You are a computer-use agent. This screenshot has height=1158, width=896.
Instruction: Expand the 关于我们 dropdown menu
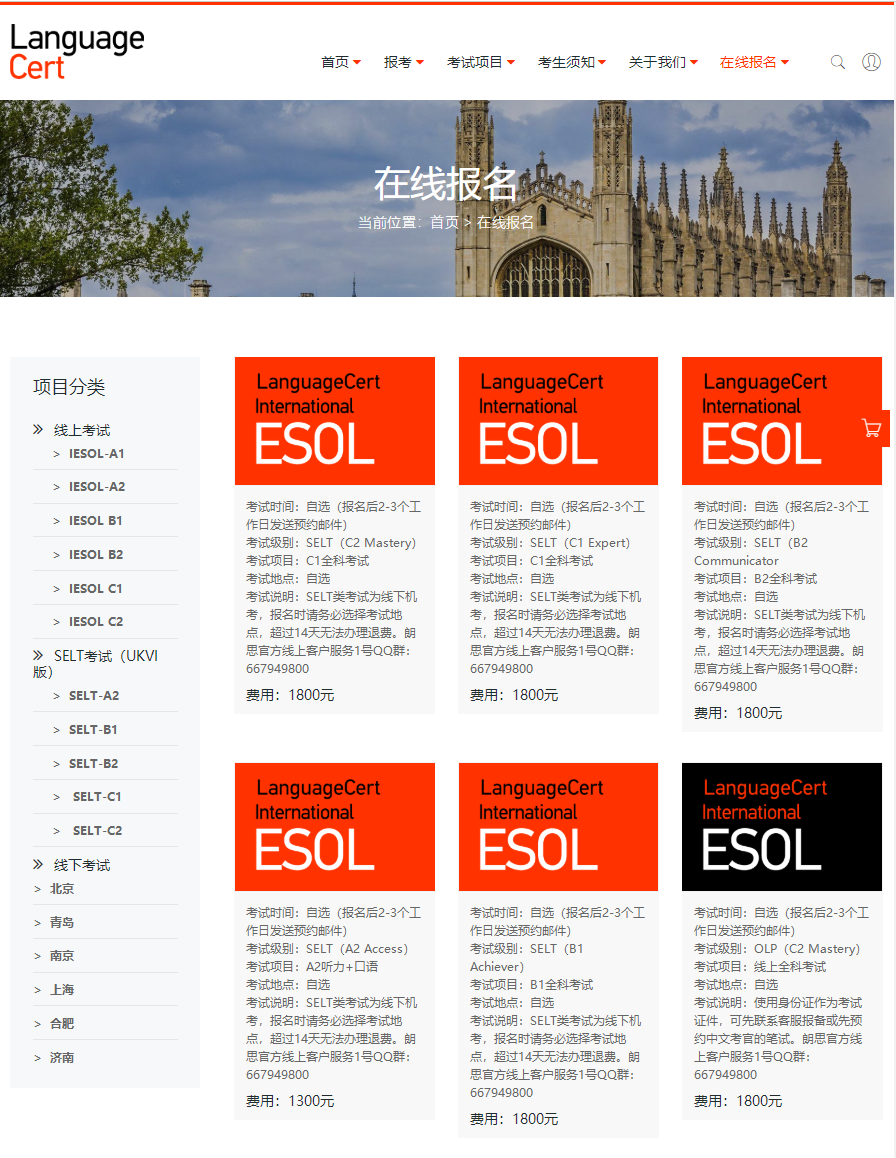coord(663,62)
